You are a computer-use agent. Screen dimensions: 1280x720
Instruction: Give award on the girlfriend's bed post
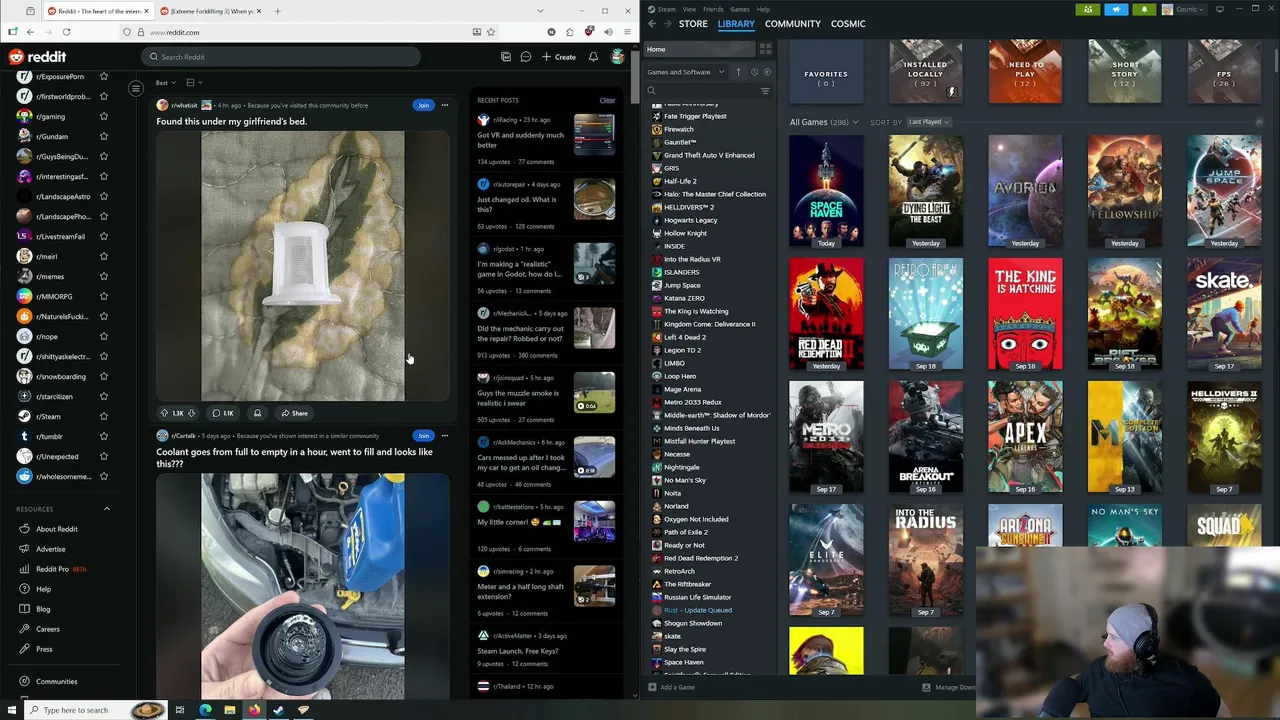pyautogui.click(x=257, y=413)
